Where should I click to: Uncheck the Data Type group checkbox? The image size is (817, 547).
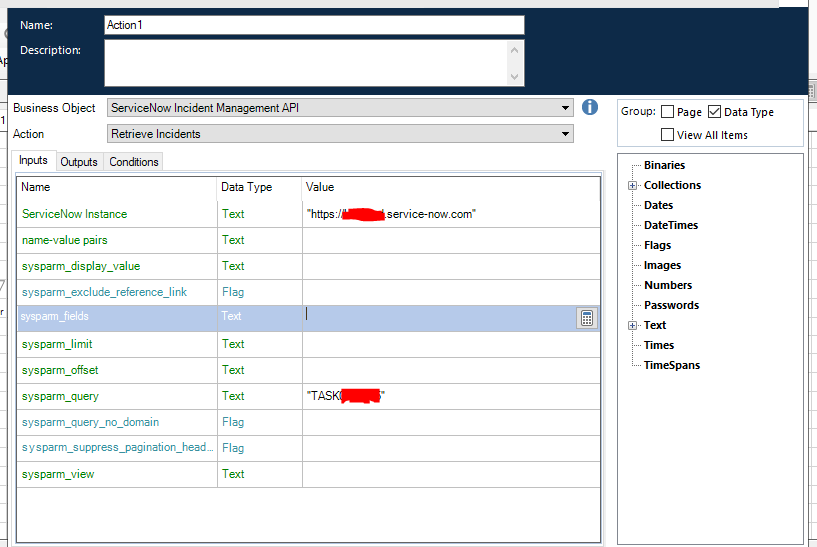click(x=714, y=111)
